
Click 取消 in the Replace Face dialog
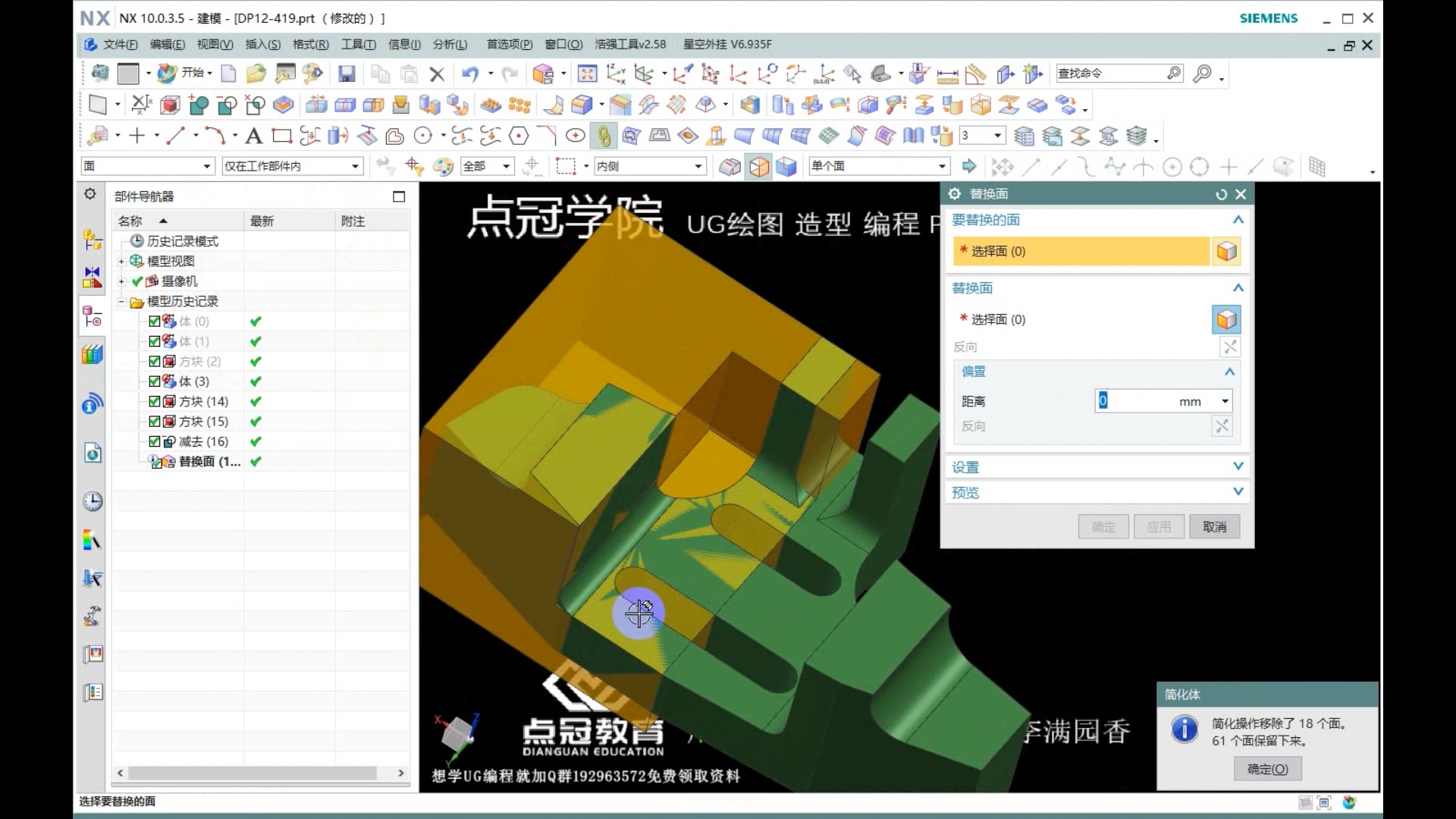click(x=1214, y=526)
